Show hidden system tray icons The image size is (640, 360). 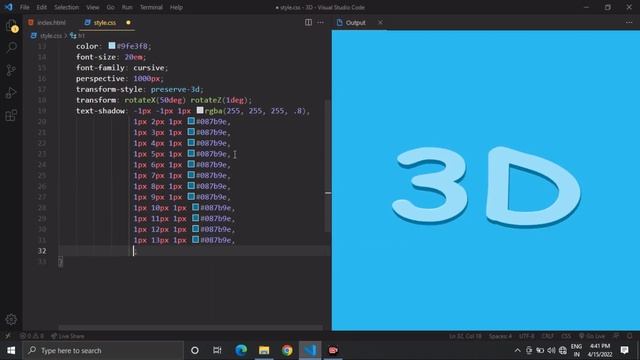[x=517, y=350]
